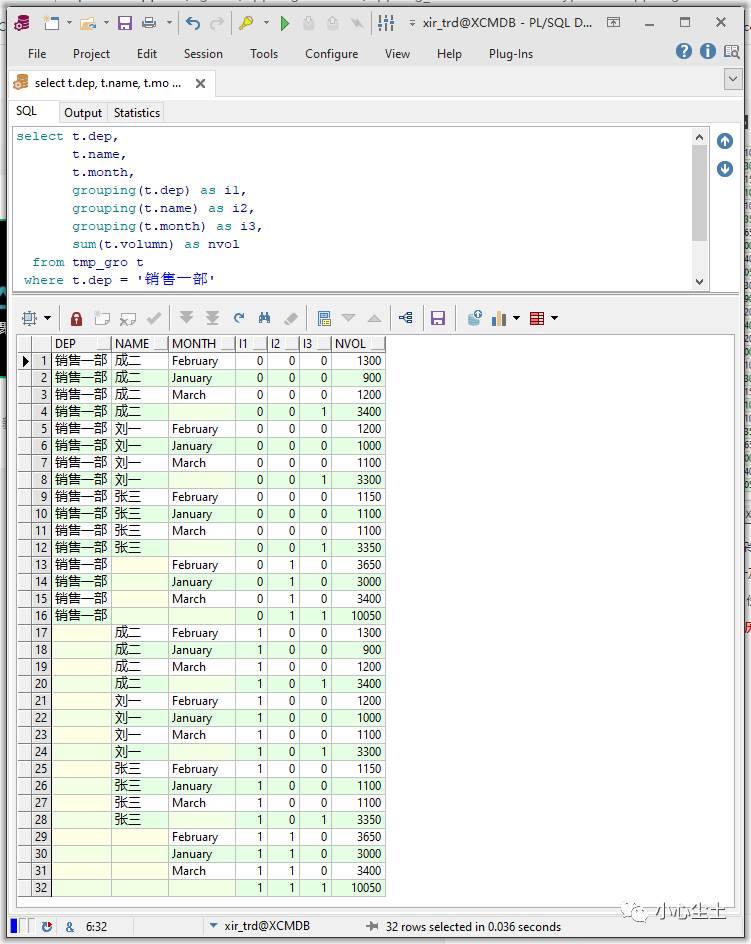Image resolution: width=751 pixels, height=944 pixels.
Task: Click the Open folder icon in the top toolbar
Action: coord(88,23)
